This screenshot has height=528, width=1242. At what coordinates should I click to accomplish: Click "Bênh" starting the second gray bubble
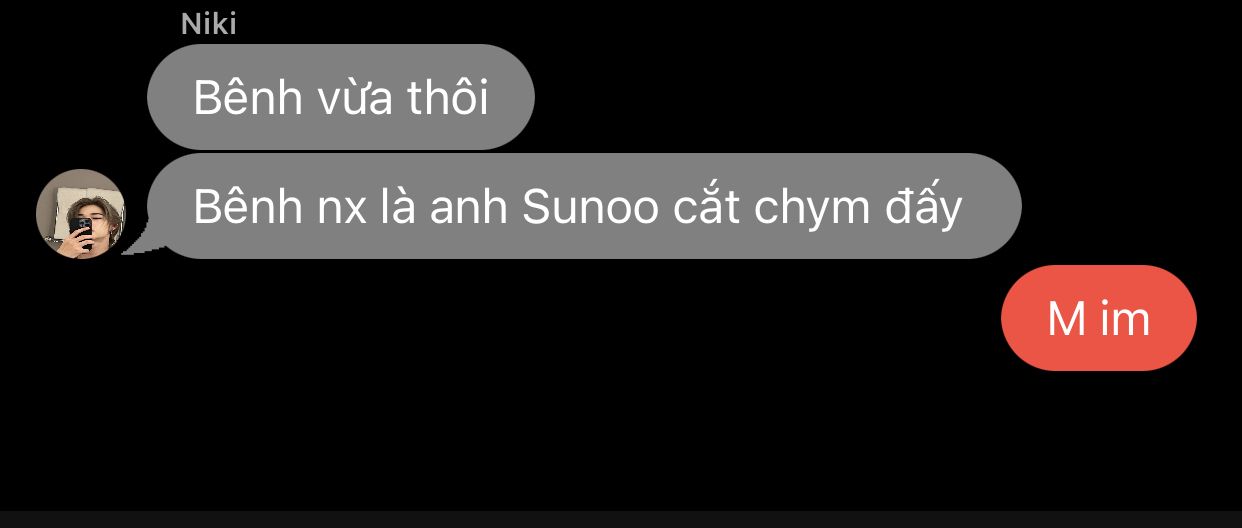247,207
